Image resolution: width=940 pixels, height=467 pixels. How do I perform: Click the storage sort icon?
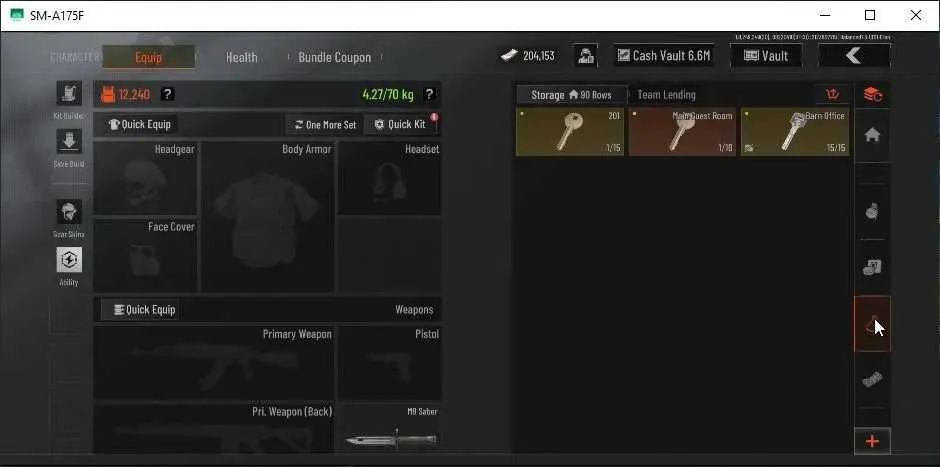832,94
